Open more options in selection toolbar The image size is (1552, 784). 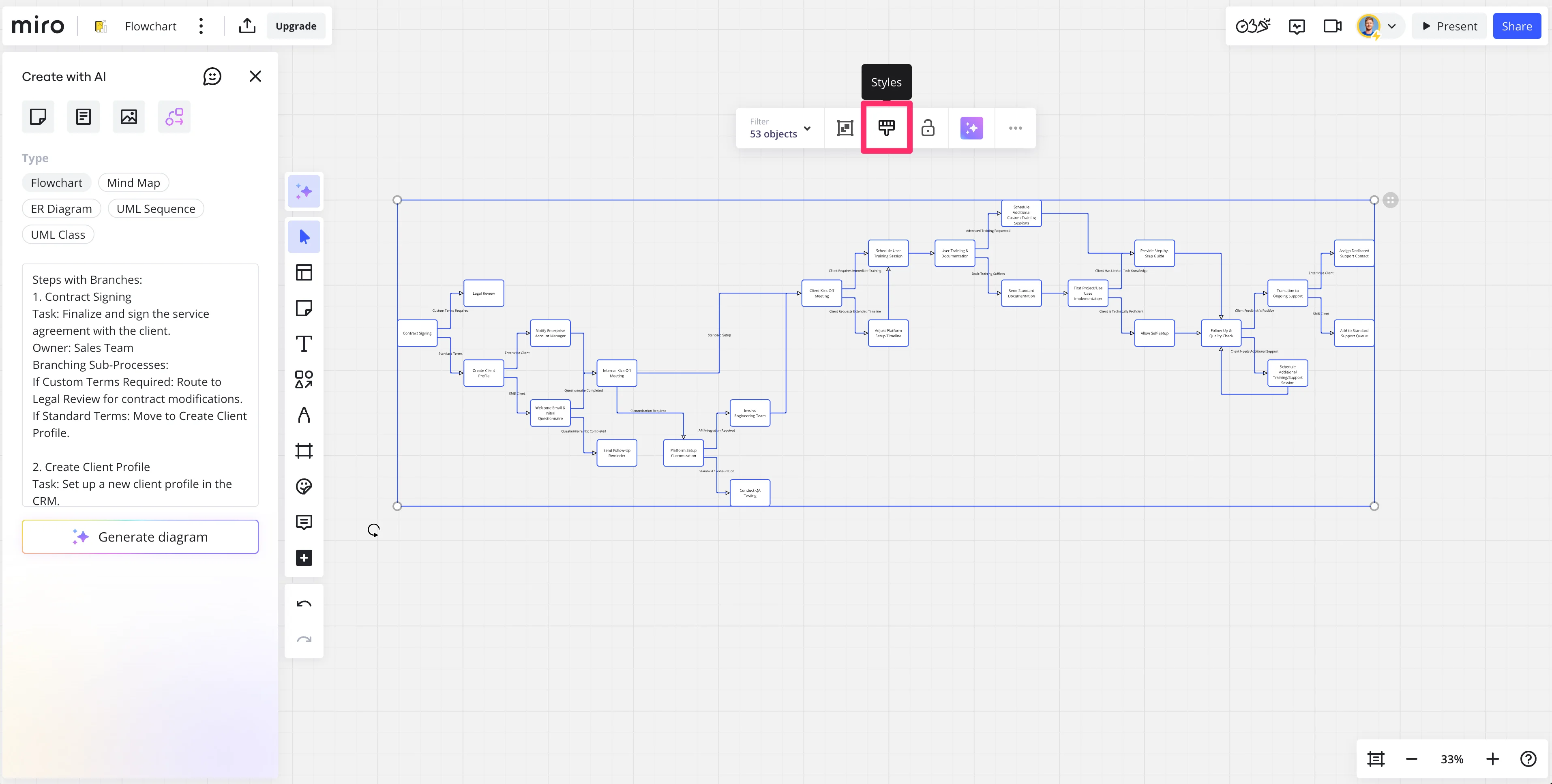tap(1015, 128)
